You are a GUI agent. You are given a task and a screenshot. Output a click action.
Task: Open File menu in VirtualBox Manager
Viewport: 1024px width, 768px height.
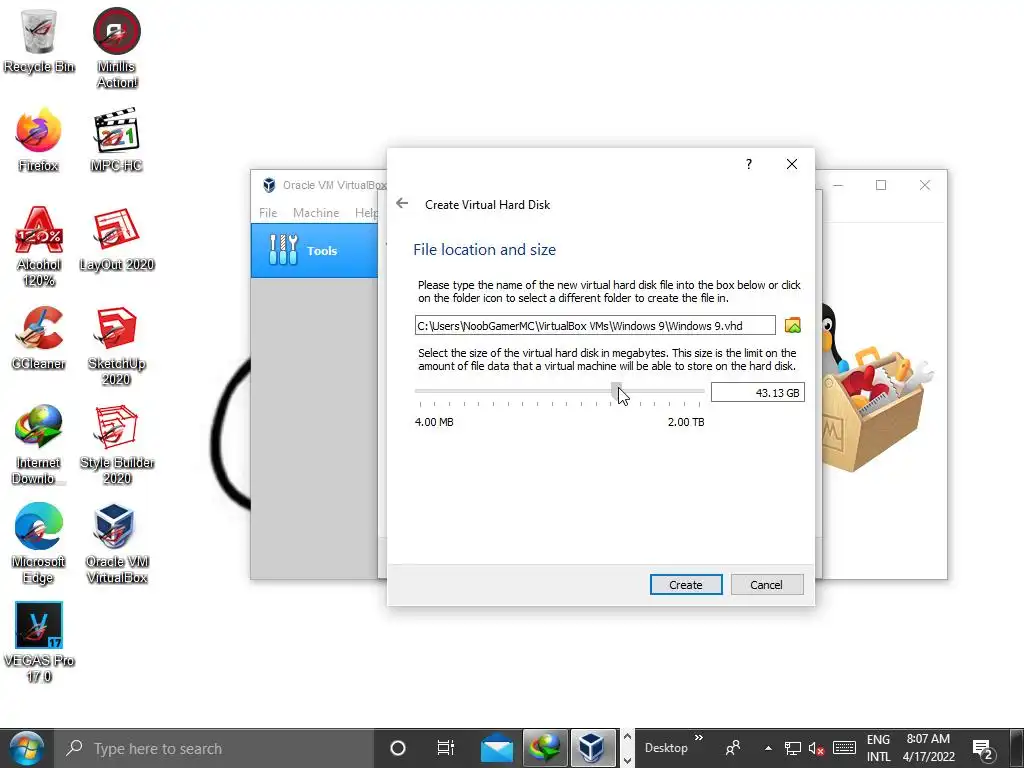tap(268, 213)
